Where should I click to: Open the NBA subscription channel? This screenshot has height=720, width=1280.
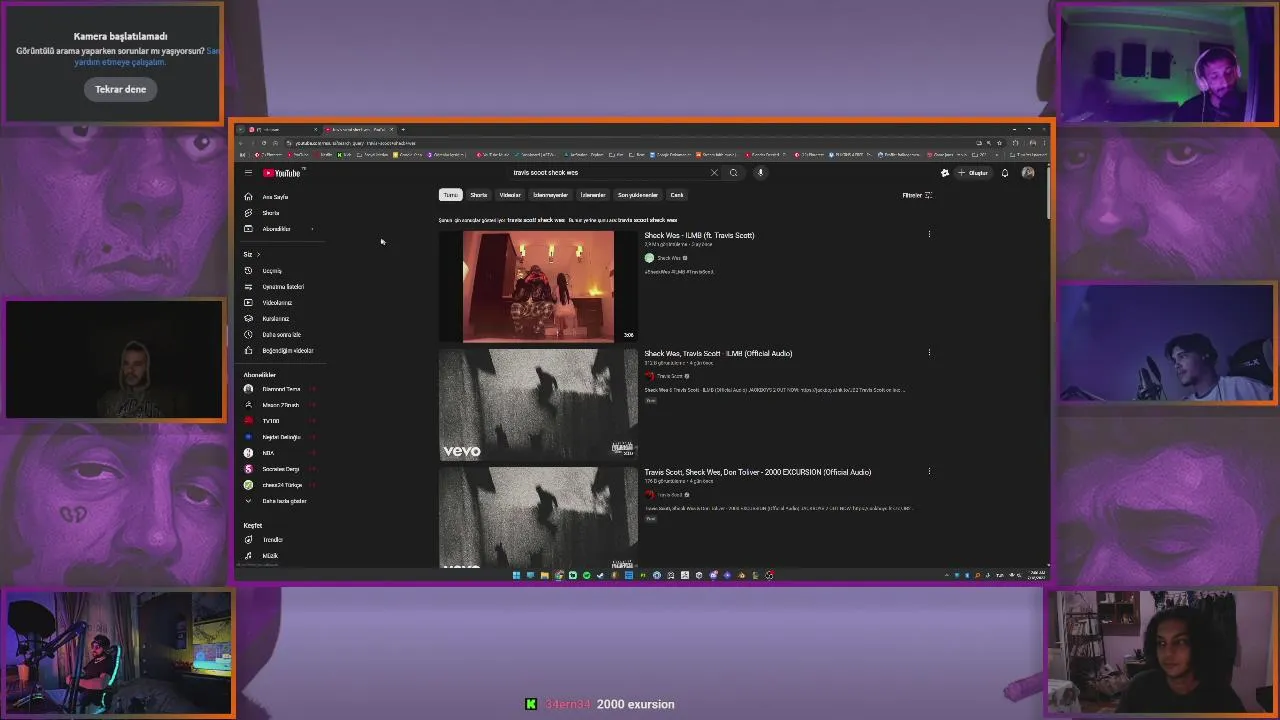268,453
